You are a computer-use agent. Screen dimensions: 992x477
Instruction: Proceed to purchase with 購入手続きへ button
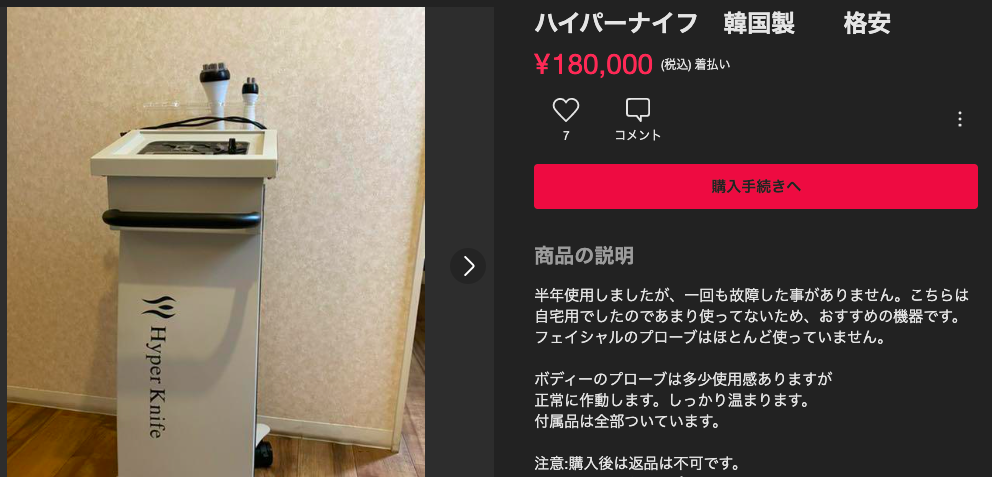pos(755,187)
